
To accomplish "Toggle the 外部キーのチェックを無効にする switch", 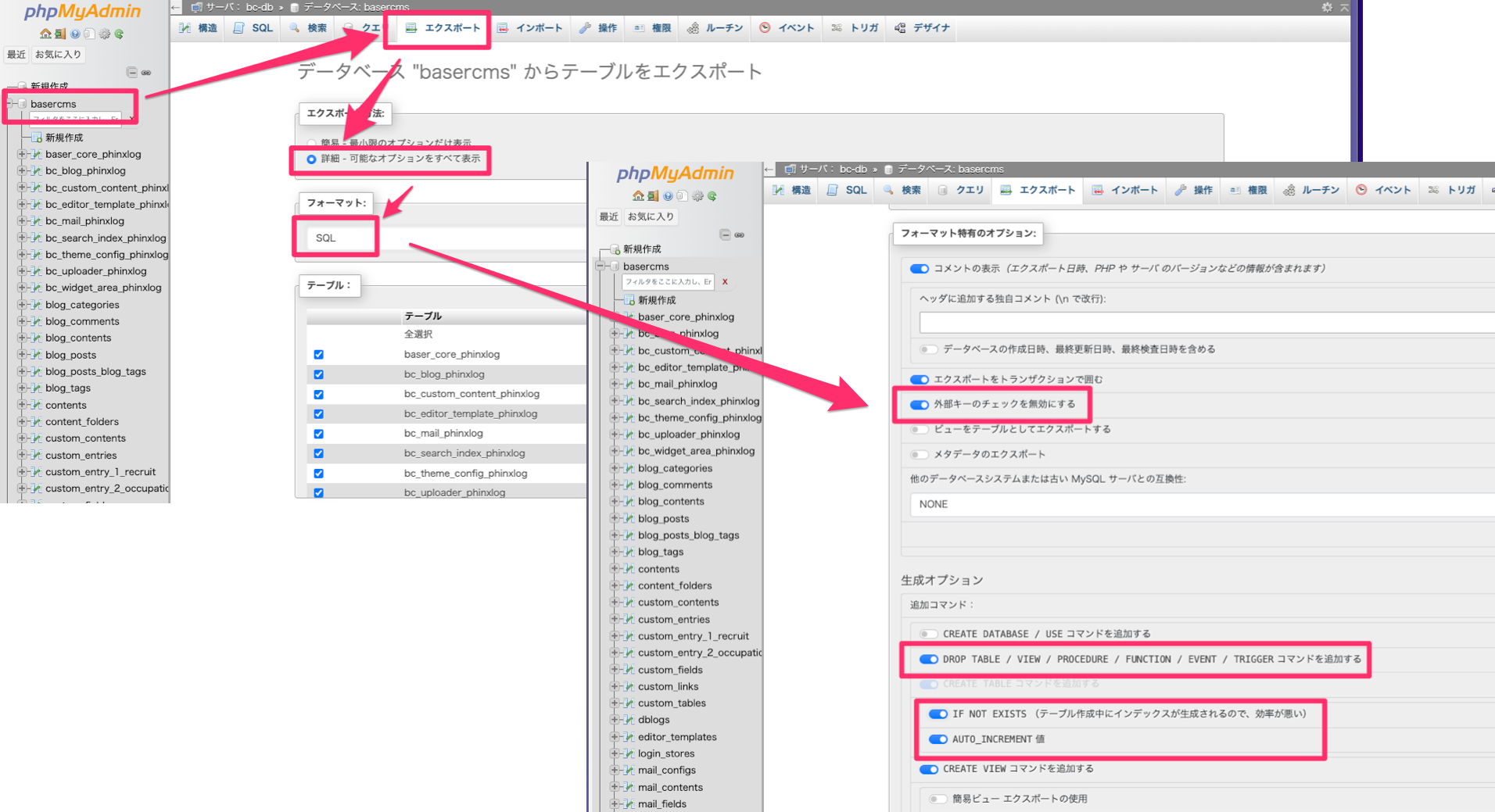I will pos(920,405).
